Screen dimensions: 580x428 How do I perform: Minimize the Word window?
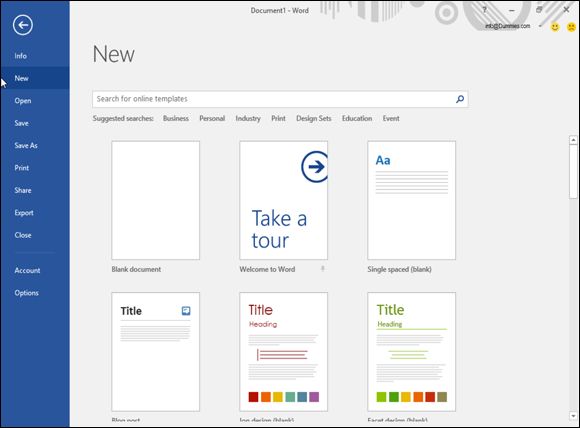(512, 10)
